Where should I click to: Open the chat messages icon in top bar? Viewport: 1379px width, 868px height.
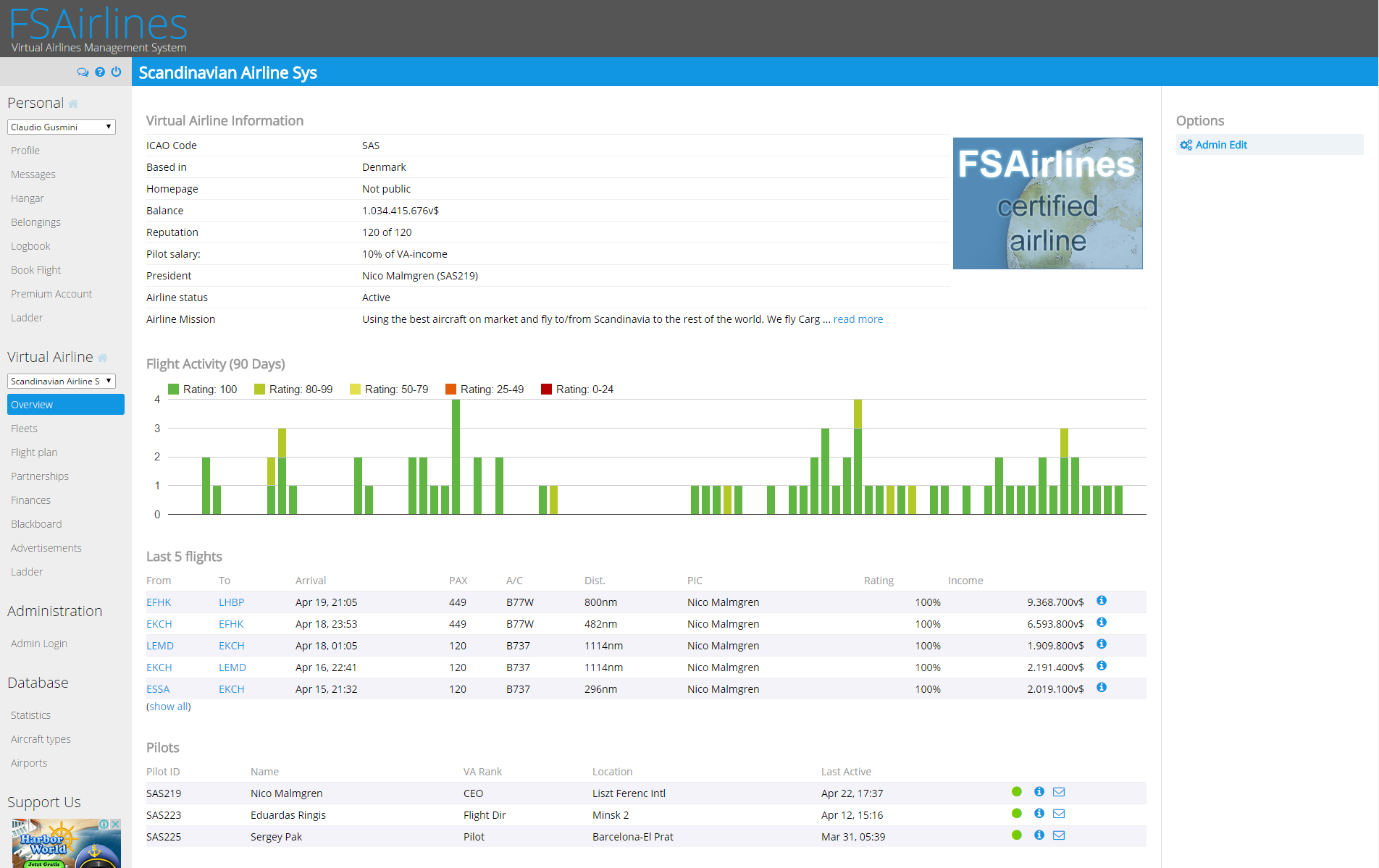coord(83,72)
